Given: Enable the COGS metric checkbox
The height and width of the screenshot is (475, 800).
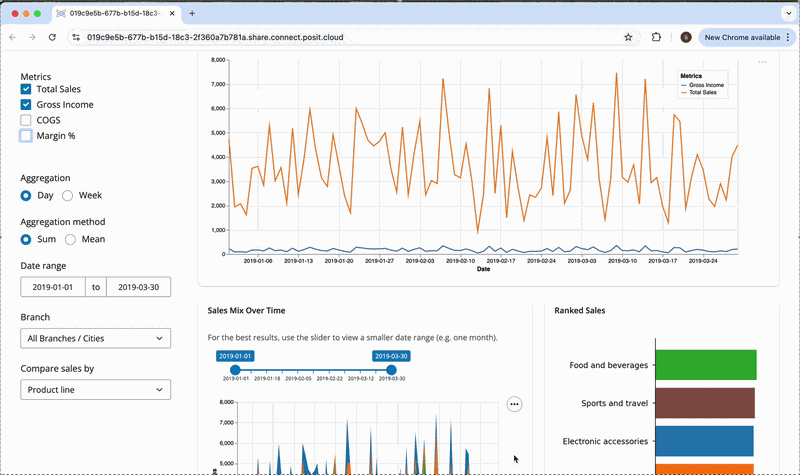Looking at the screenshot, I should [26, 120].
